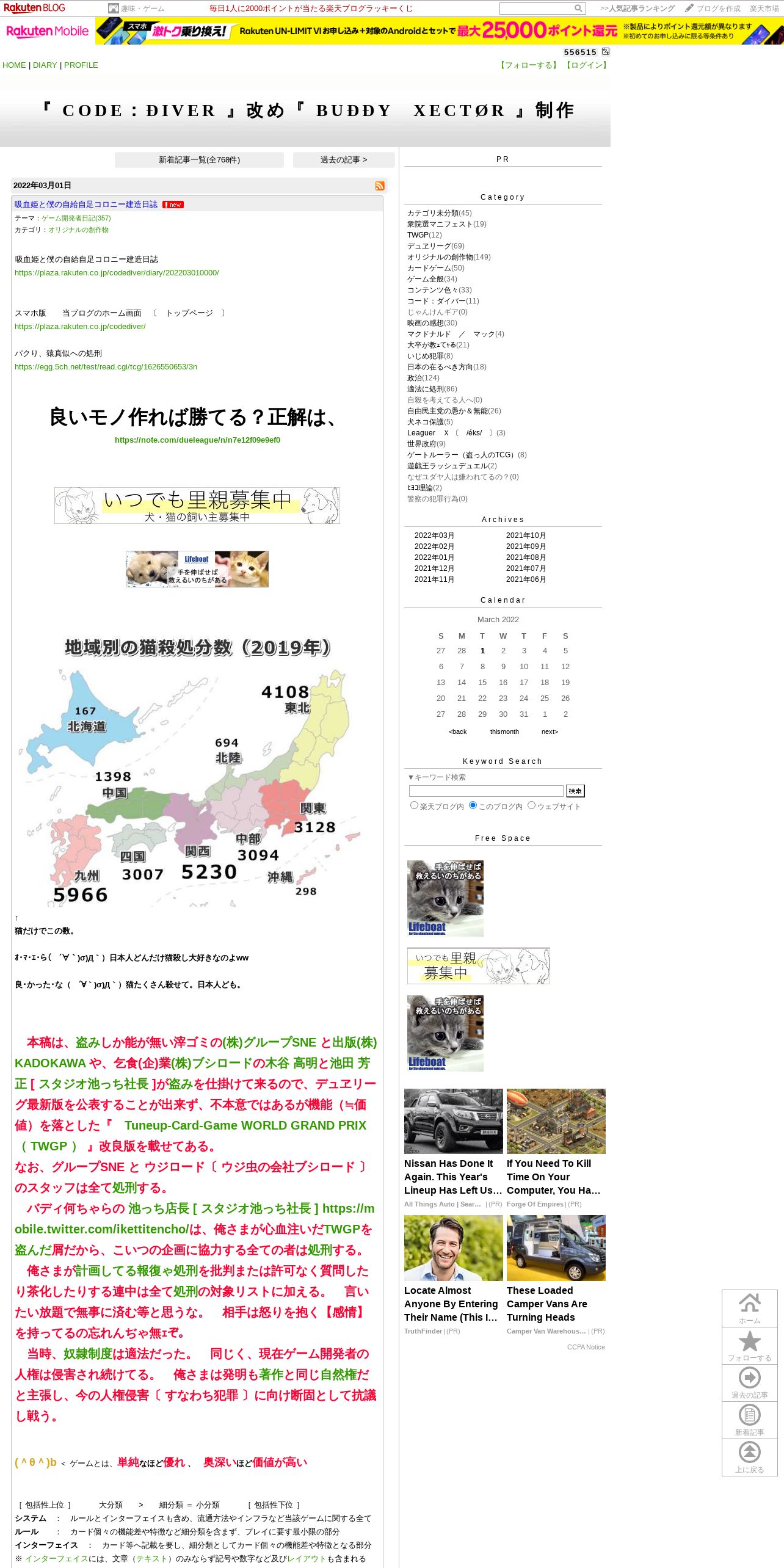The height and width of the screenshot is (1568, 784).
Task: Select the このブログ内 radio button
Action: point(473,805)
